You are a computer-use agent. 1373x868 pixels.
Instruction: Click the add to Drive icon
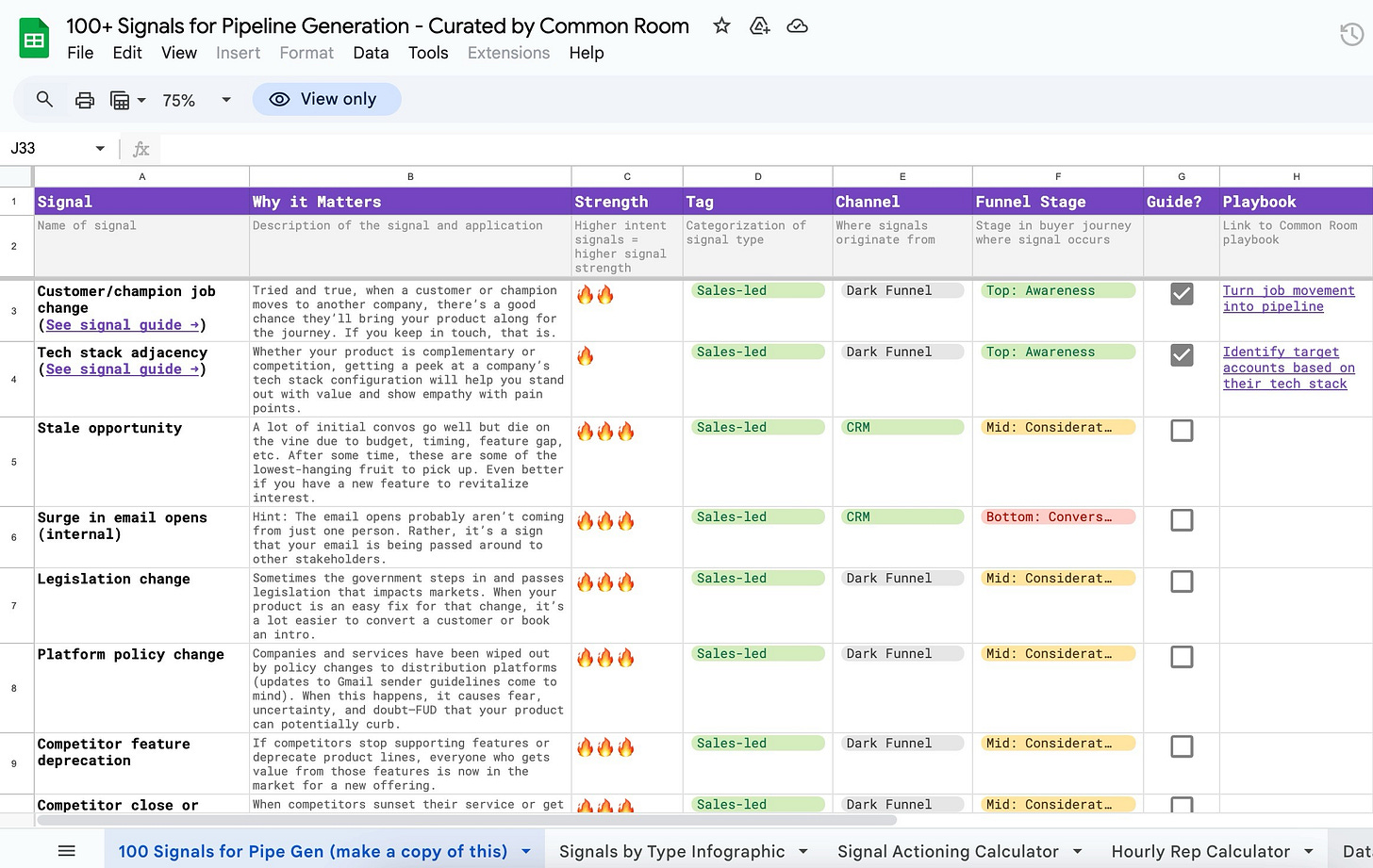(759, 25)
